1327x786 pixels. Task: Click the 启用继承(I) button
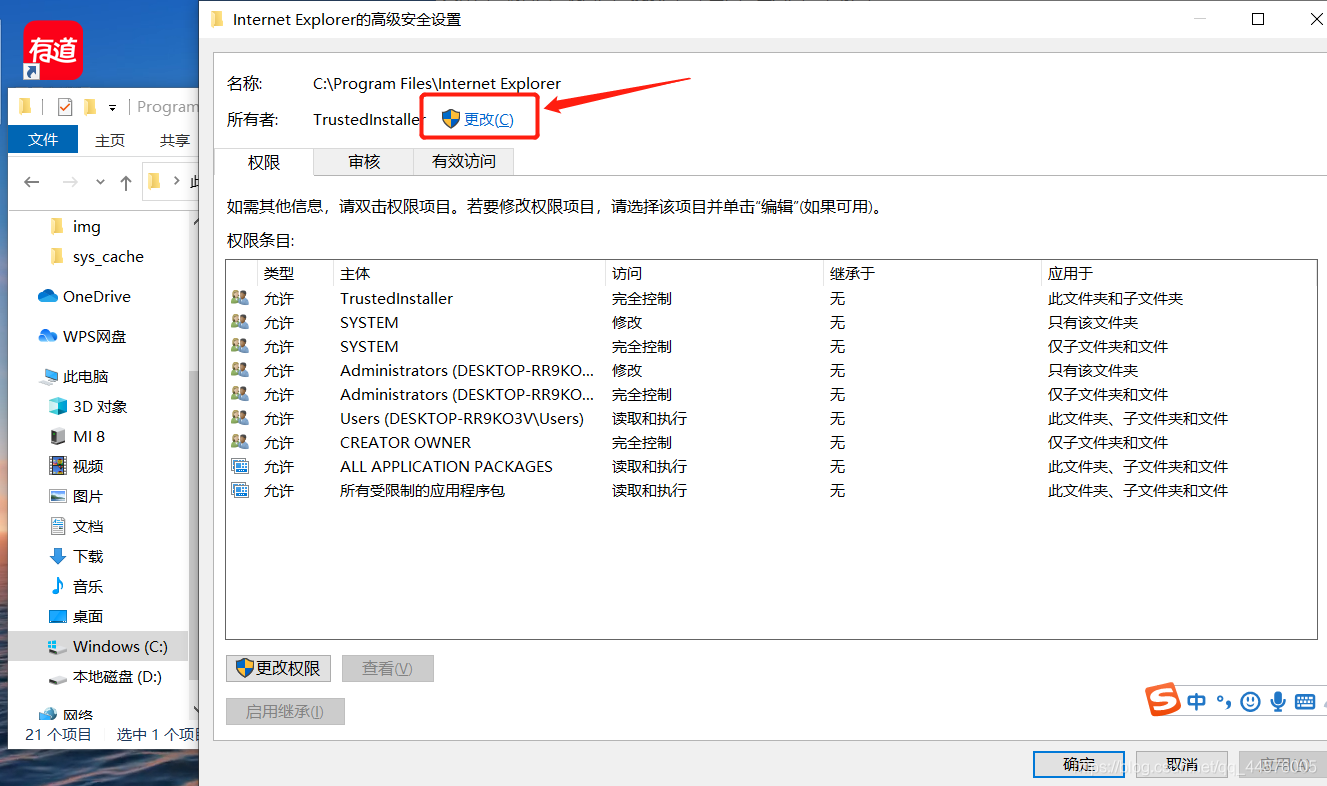285,711
